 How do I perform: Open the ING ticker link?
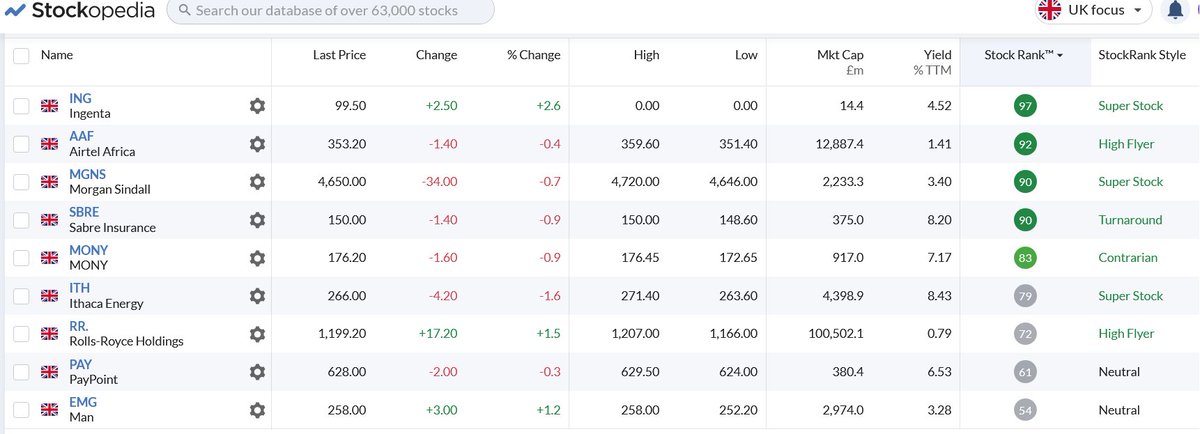point(80,98)
